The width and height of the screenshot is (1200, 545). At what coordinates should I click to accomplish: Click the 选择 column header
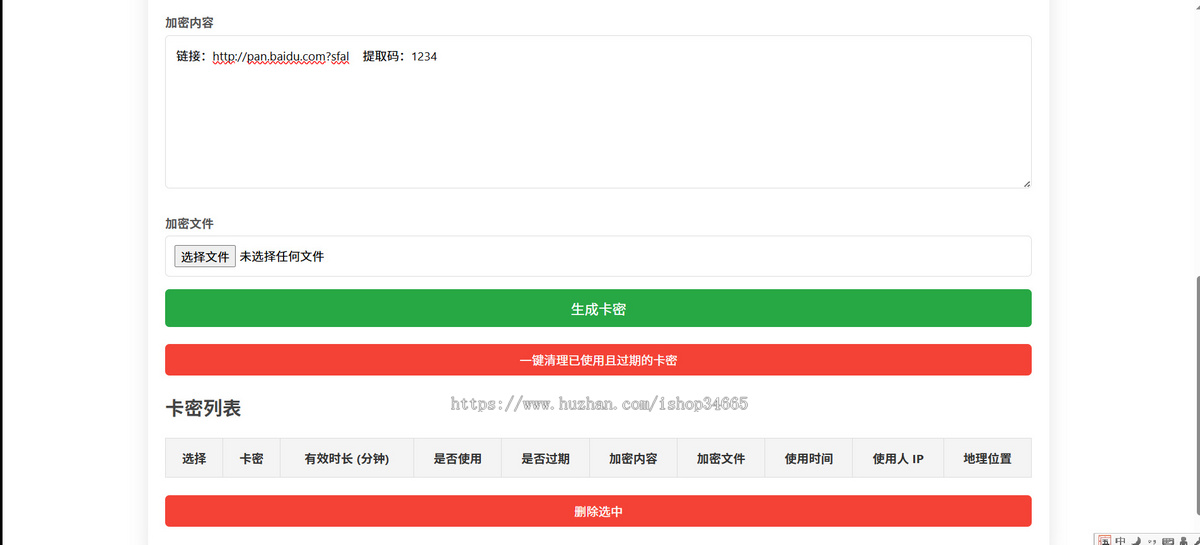point(194,459)
